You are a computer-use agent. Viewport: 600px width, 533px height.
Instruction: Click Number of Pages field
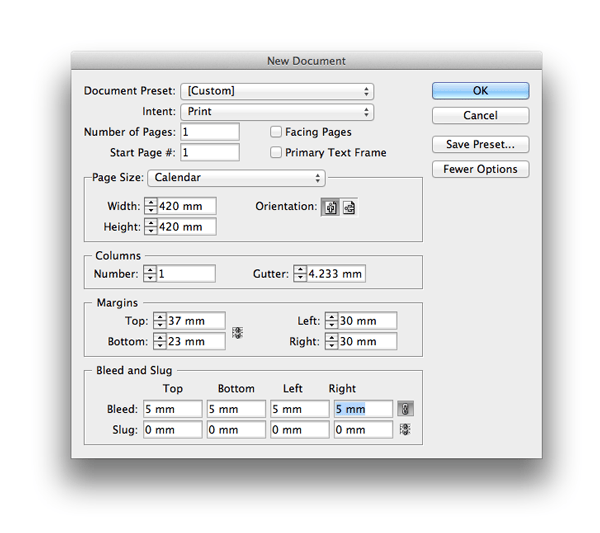pos(210,132)
